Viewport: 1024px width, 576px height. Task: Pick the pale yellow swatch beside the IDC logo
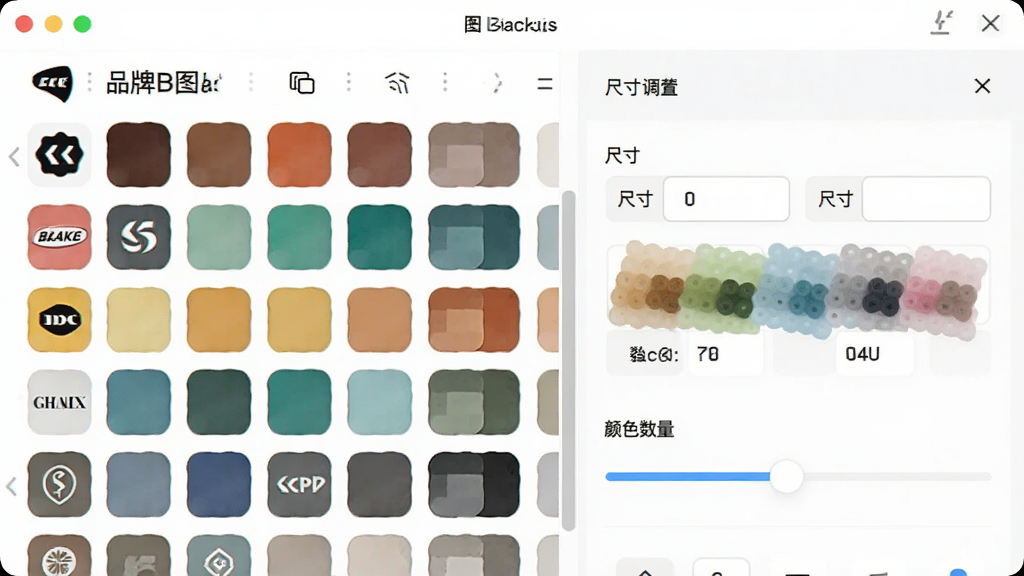[138, 320]
